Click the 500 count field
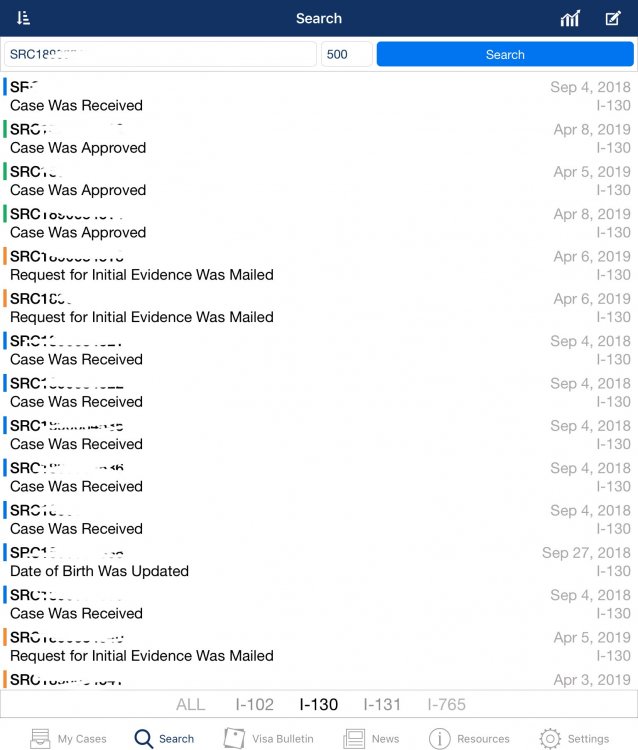This screenshot has width=638, height=750. (x=346, y=54)
